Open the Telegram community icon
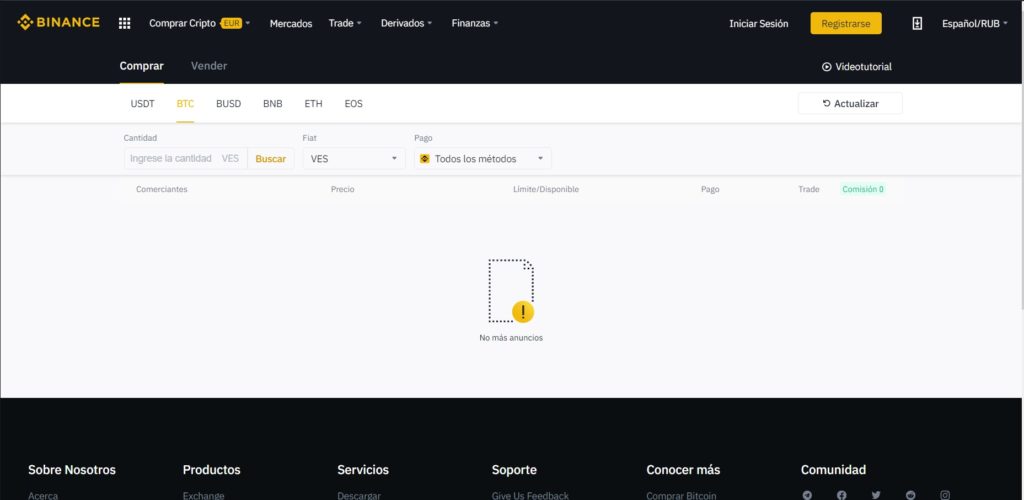The height and width of the screenshot is (500, 1024). tap(807, 495)
